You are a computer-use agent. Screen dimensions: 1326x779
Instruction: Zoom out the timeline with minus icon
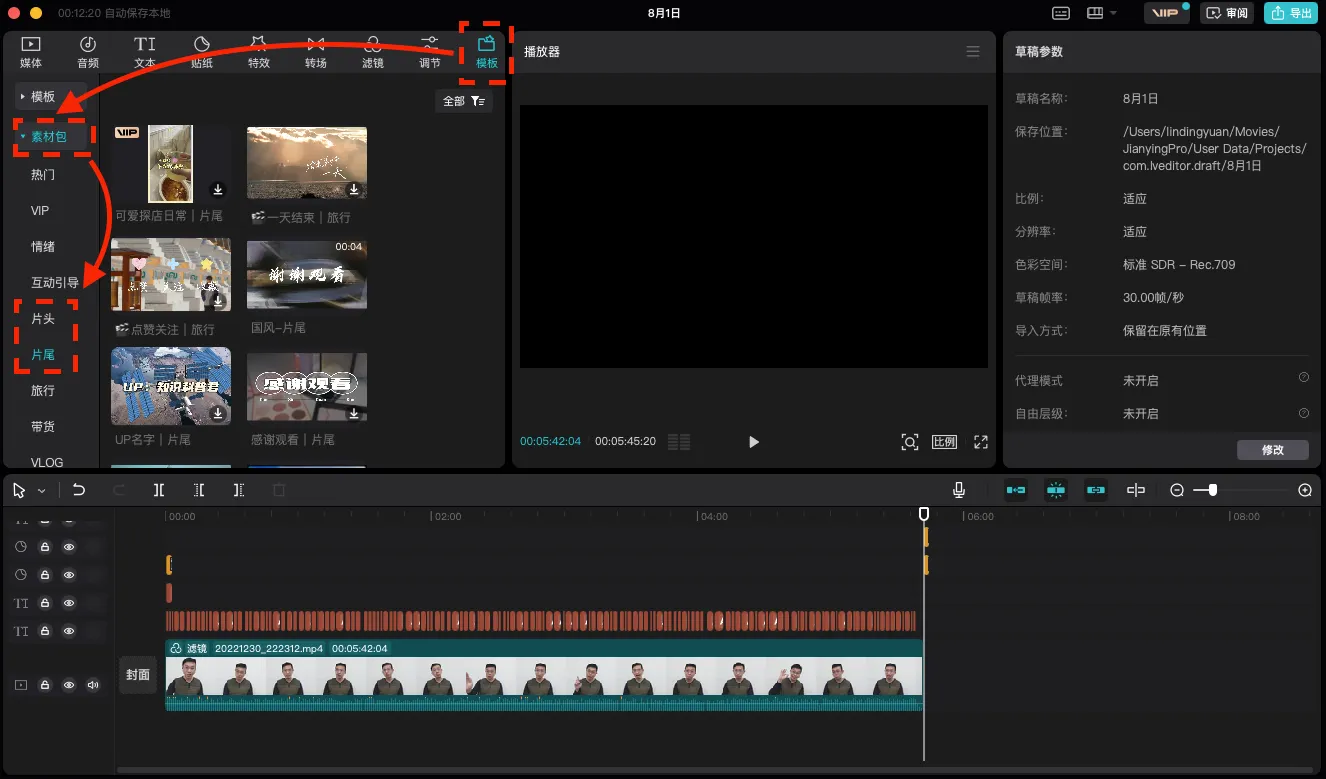[x=1177, y=490]
